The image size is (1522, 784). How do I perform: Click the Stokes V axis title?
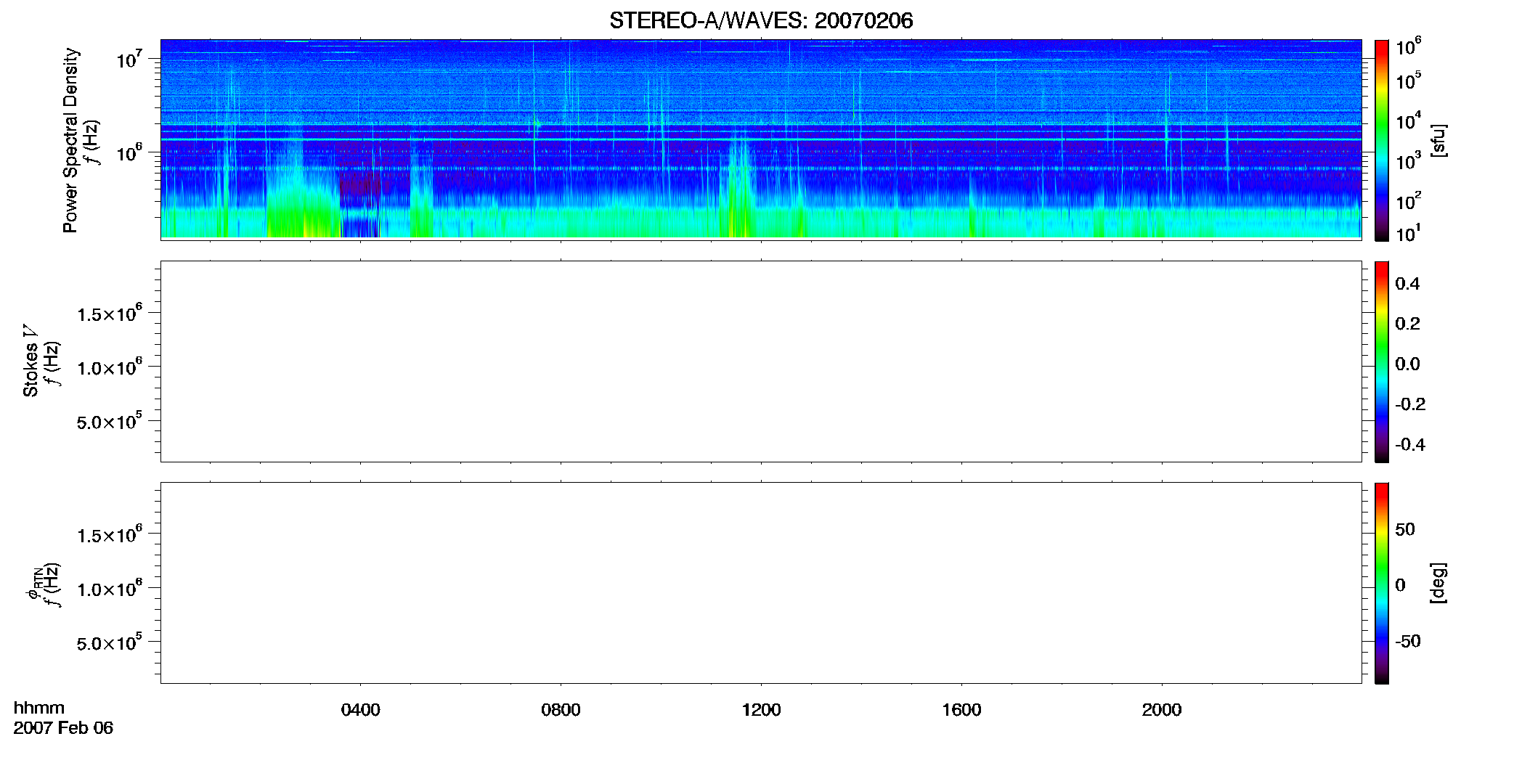click(x=30, y=361)
